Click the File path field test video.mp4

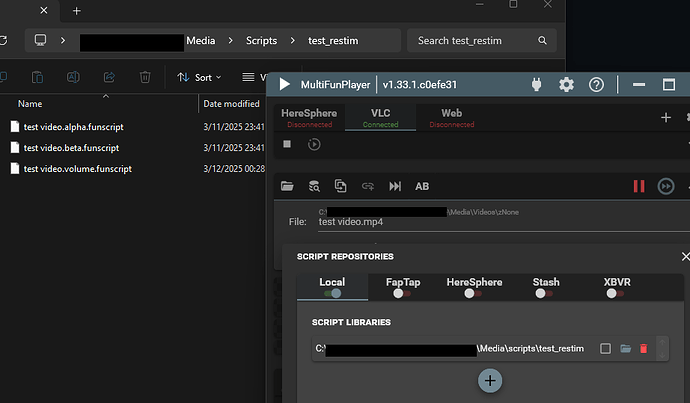[x=503, y=222]
